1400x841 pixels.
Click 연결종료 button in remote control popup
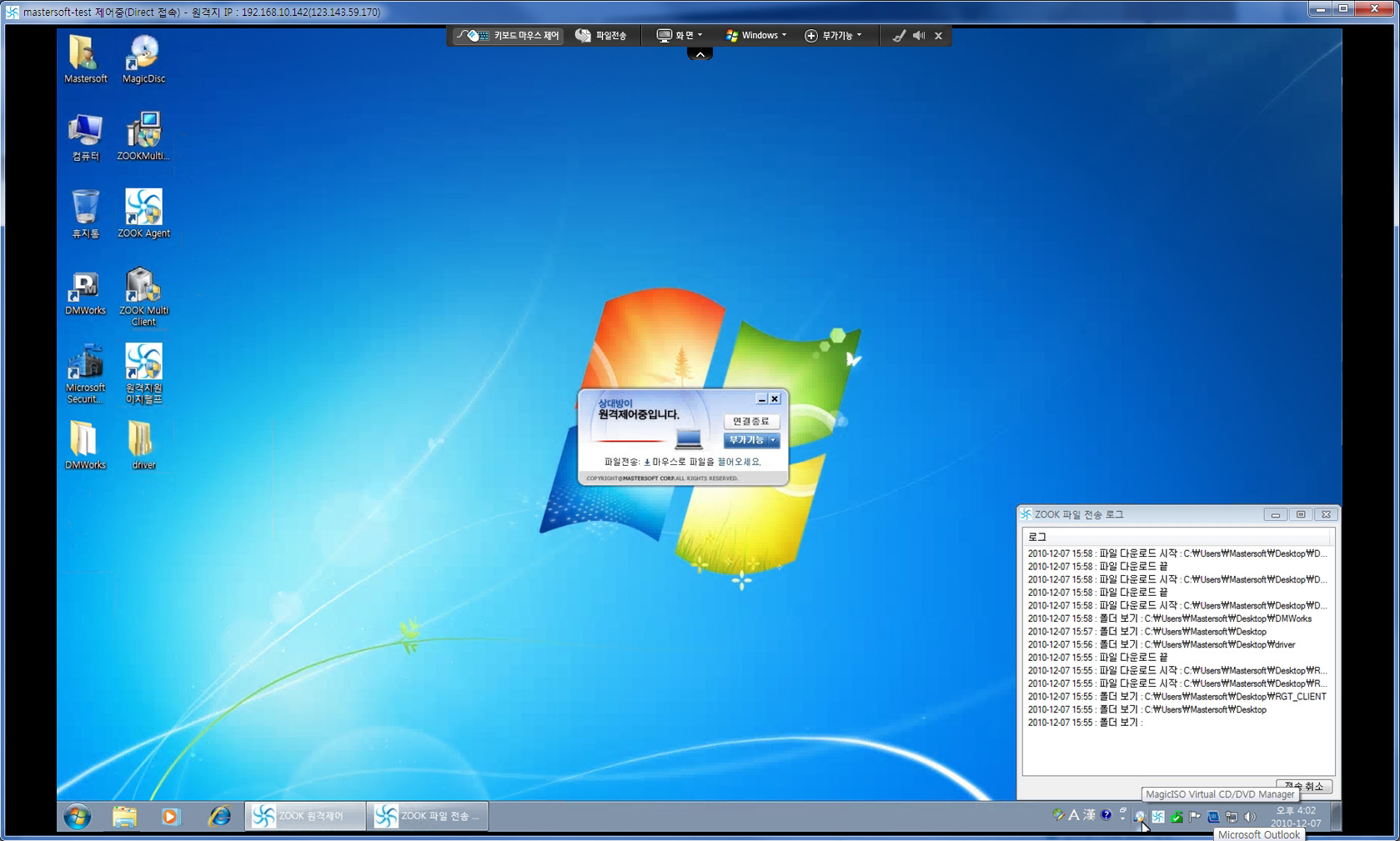pyautogui.click(x=751, y=422)
